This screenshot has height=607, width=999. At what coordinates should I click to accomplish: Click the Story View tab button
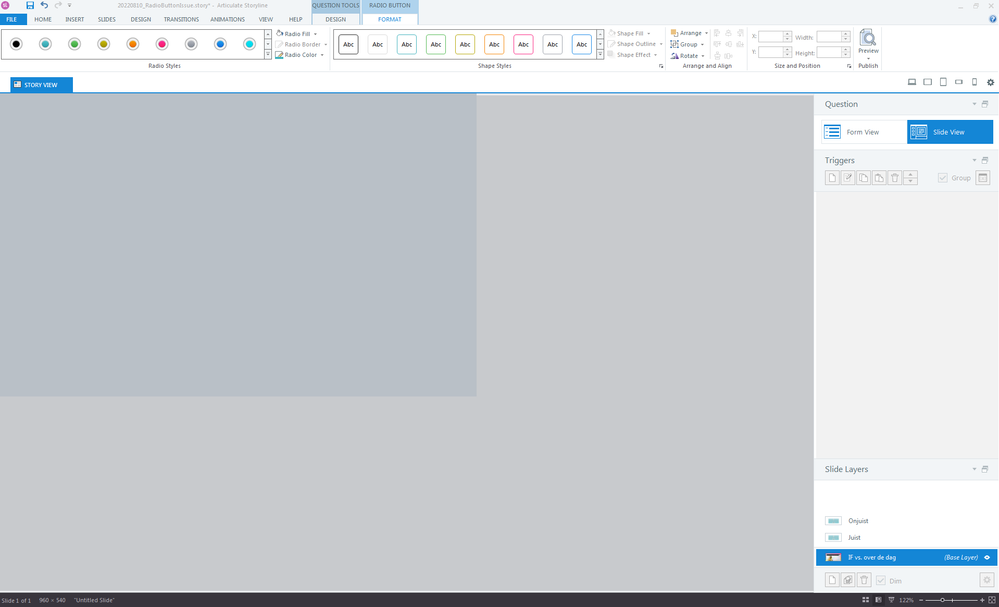[41, 85]
